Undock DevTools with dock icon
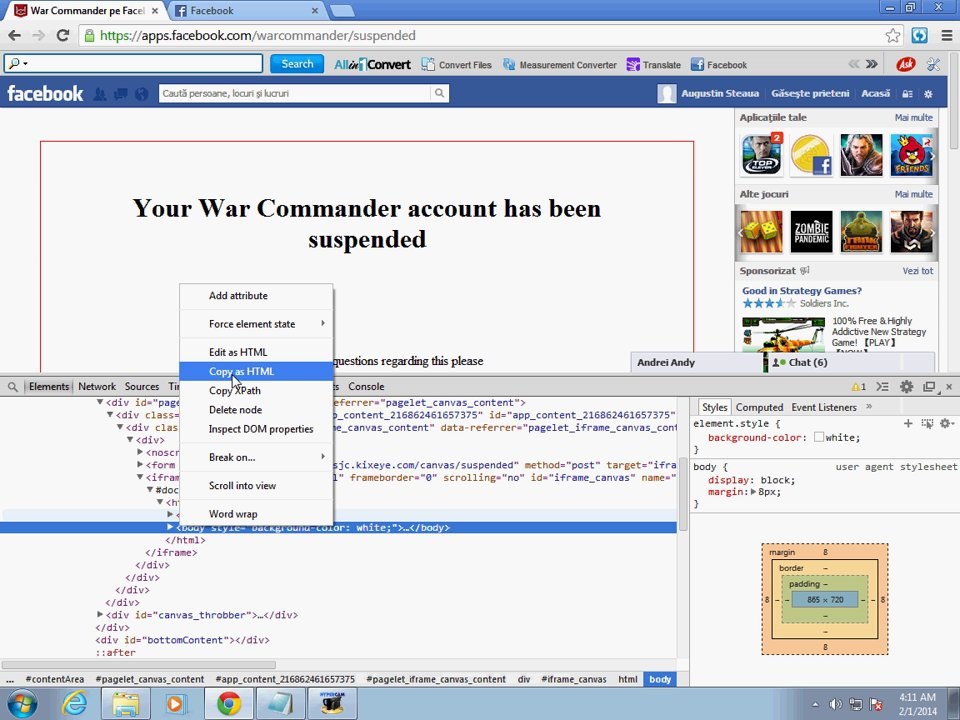Viewport: 960px width, 720px height. click(x=929, y=386)
